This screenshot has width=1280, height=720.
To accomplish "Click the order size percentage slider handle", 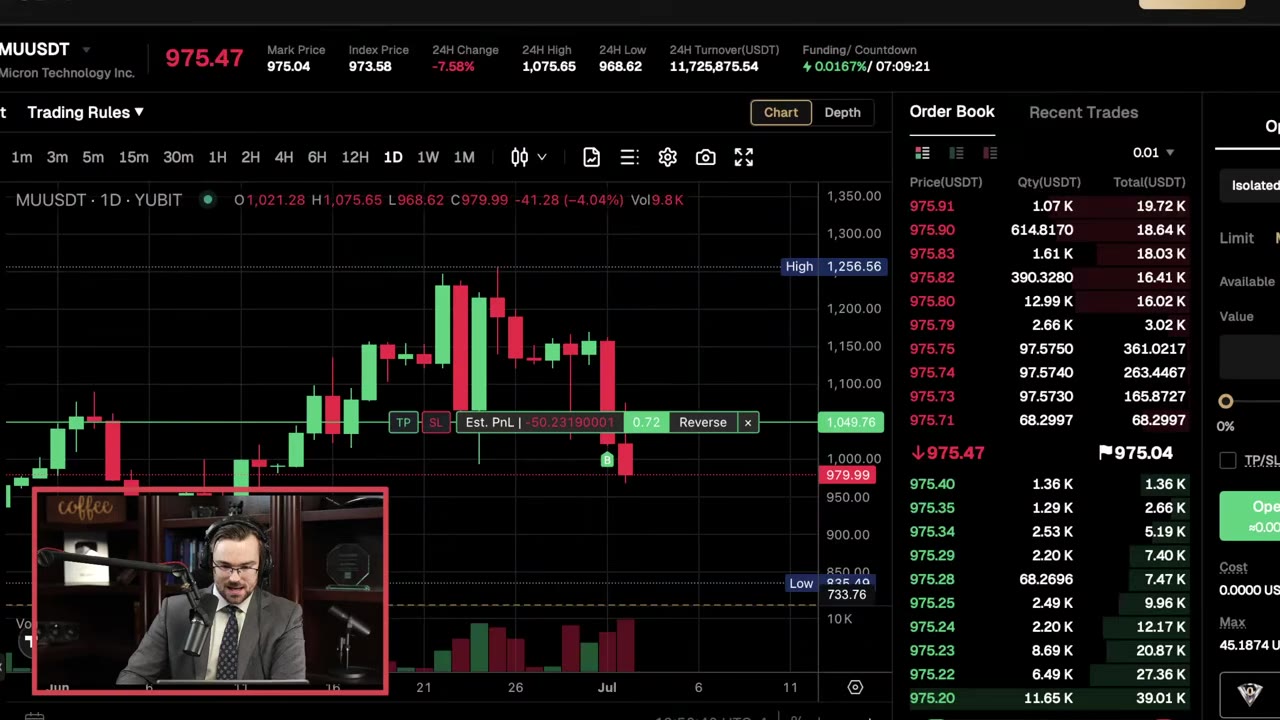I will [1226, 401].
